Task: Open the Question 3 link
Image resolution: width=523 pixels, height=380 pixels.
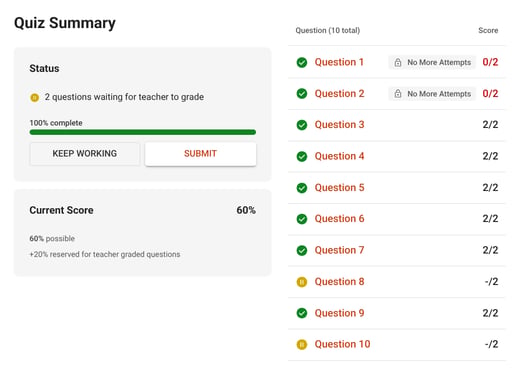Action: pos(339,125)
